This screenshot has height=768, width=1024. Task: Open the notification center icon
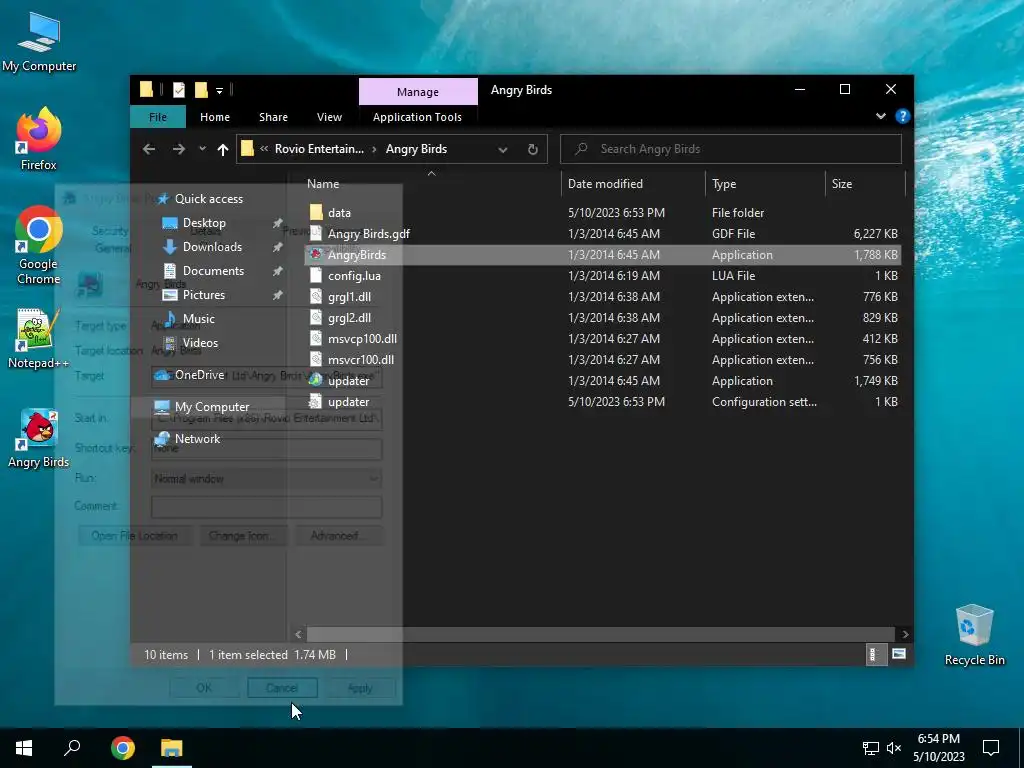pyautogui.click(x=991, y=748)
